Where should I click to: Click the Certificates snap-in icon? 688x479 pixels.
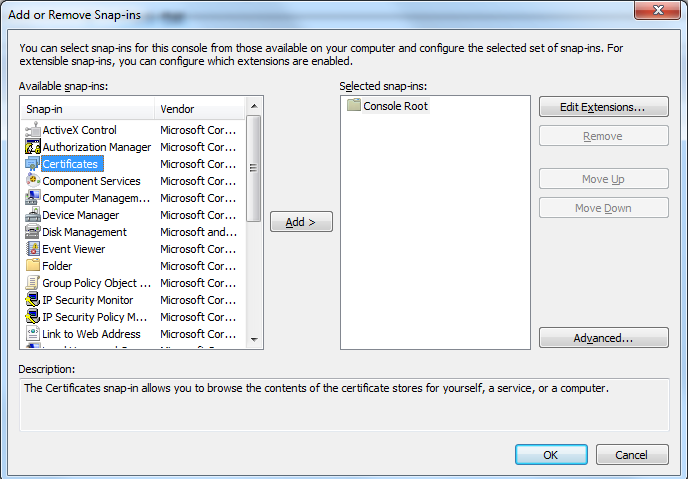pyautogui.click(x=33, y=164)
